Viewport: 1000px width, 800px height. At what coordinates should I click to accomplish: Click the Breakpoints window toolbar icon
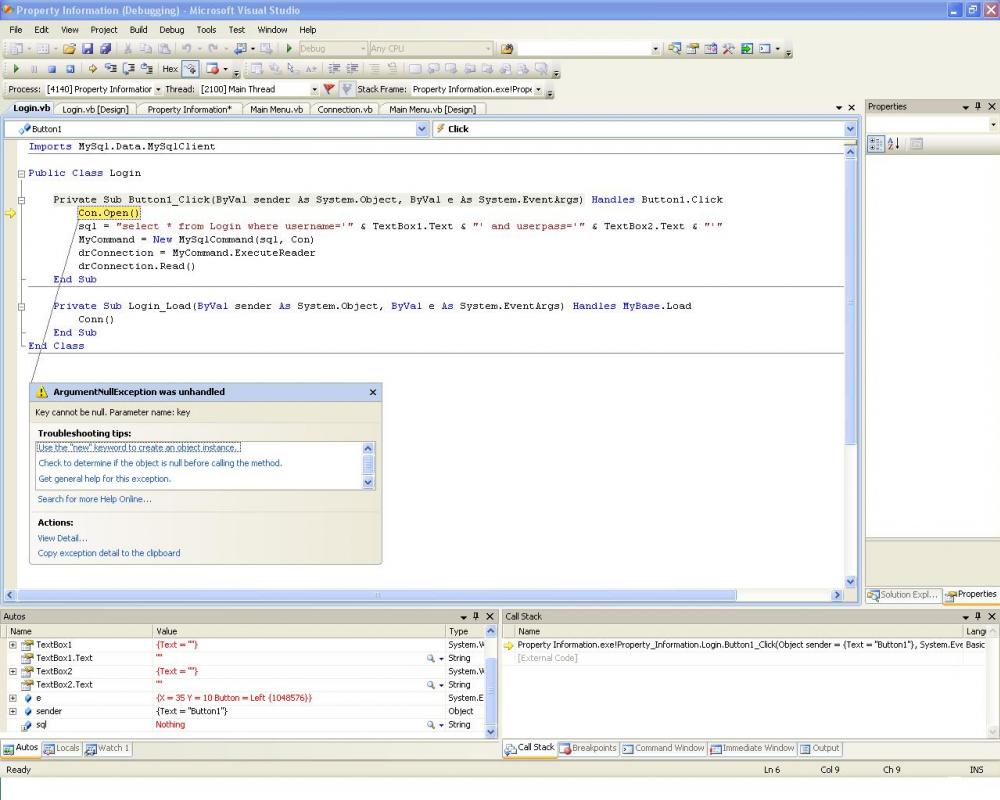[212, 69]
